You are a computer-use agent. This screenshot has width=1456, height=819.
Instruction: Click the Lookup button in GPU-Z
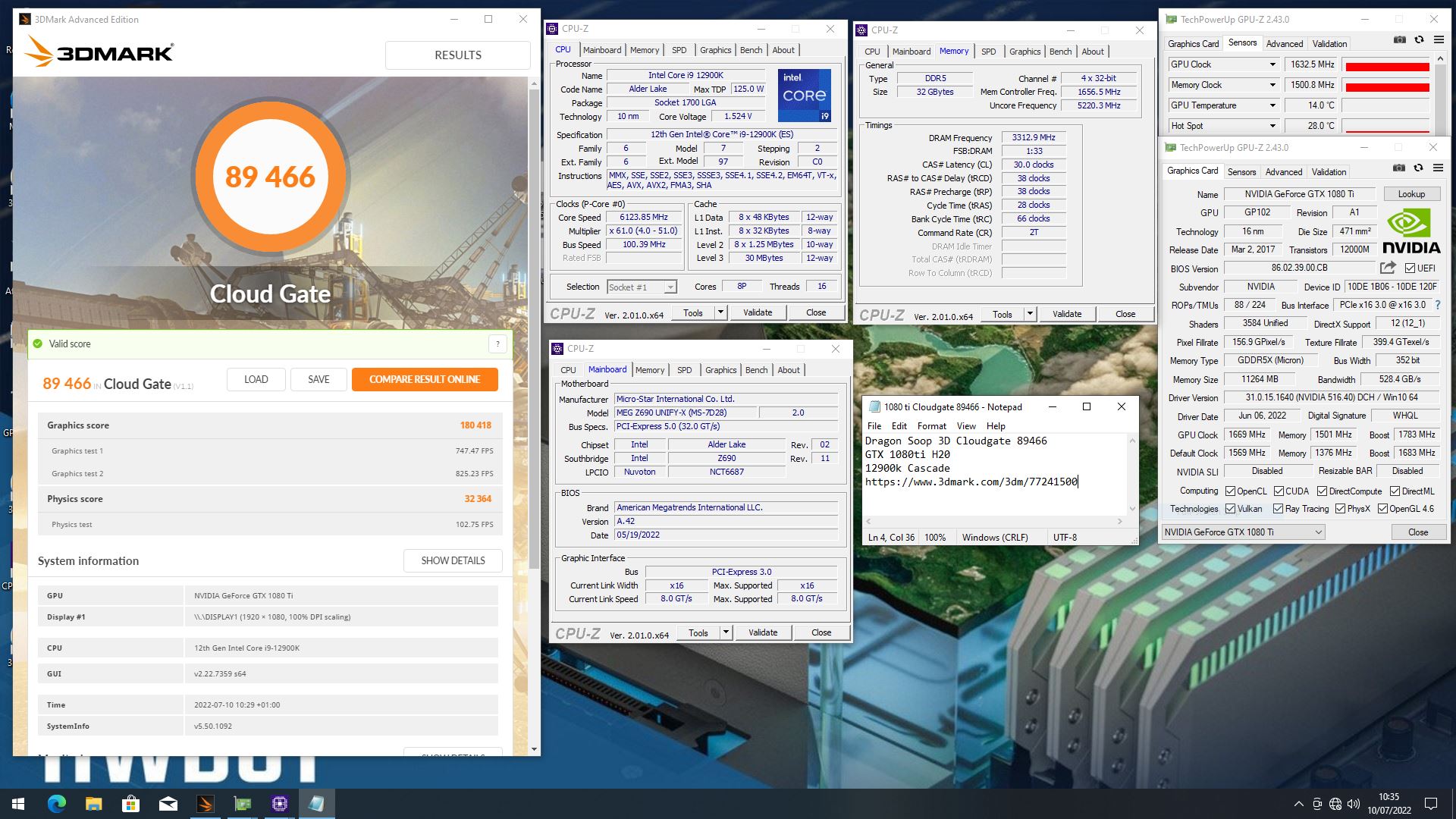1411,194
